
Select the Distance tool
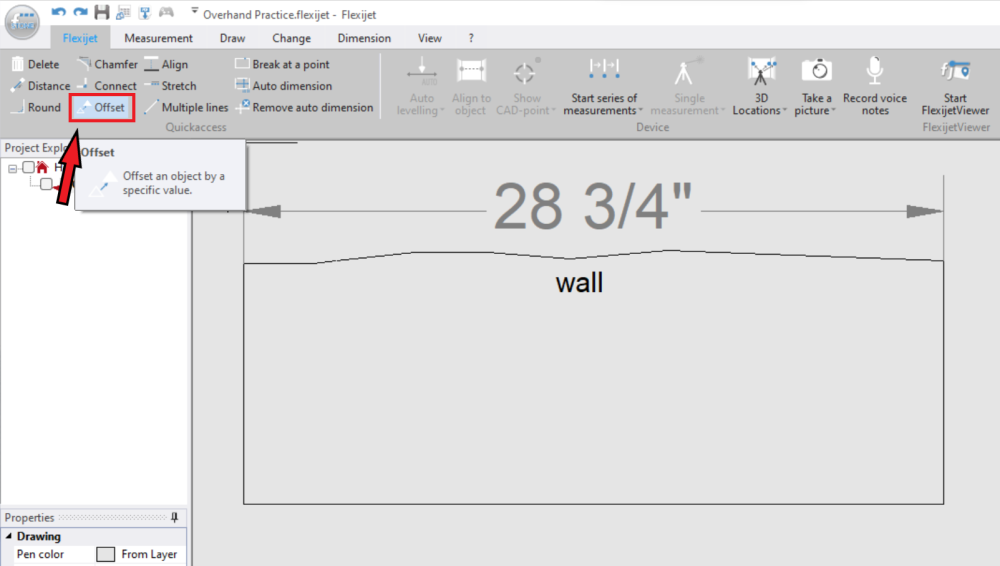coord(40,86)
